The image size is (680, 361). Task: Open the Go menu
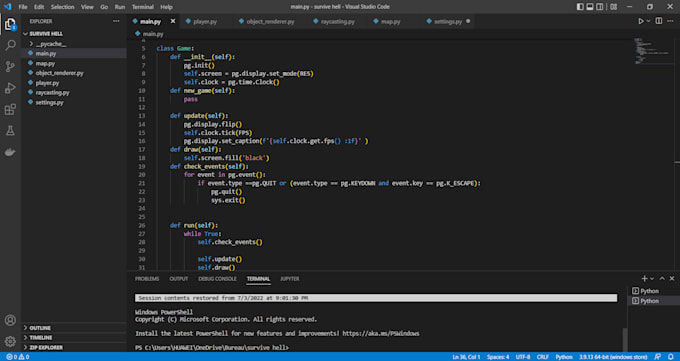(x=104, y=7)
